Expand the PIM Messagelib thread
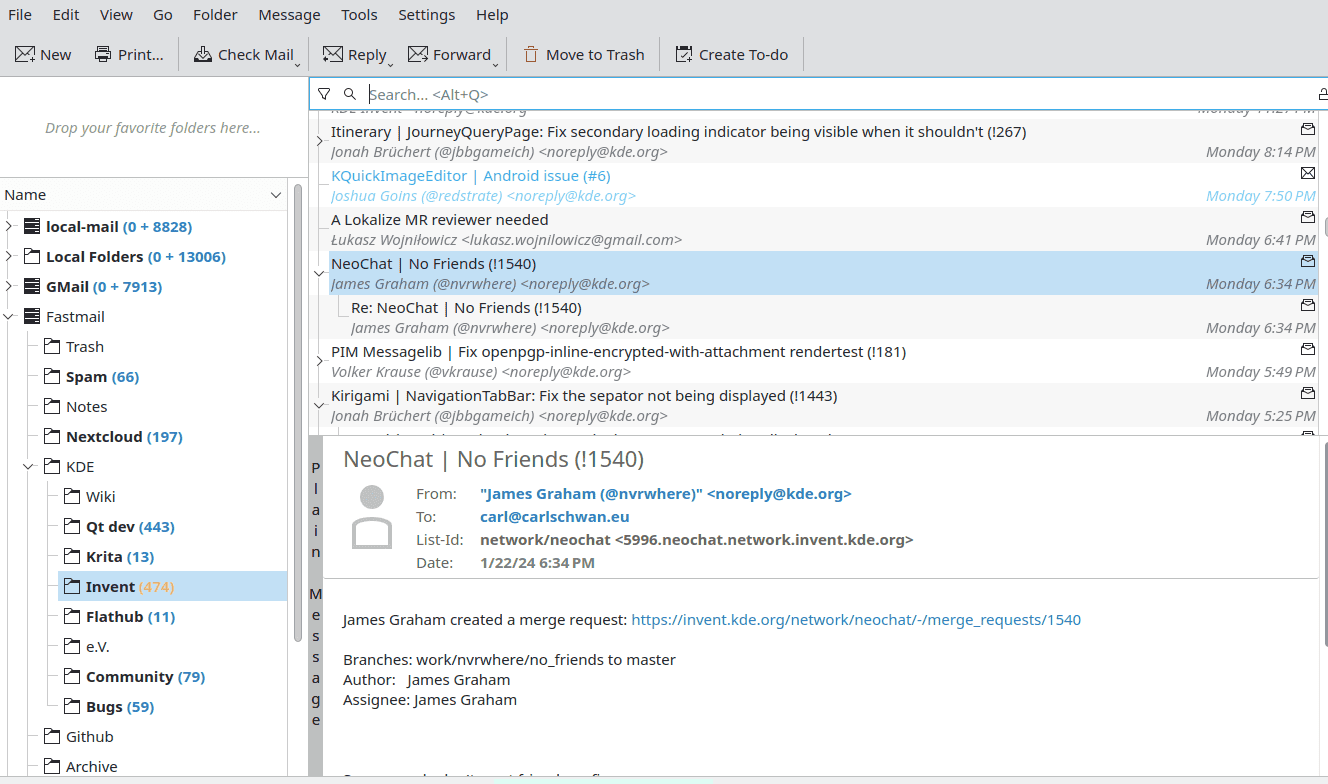The image size is (1328, 784). (319, 361)
